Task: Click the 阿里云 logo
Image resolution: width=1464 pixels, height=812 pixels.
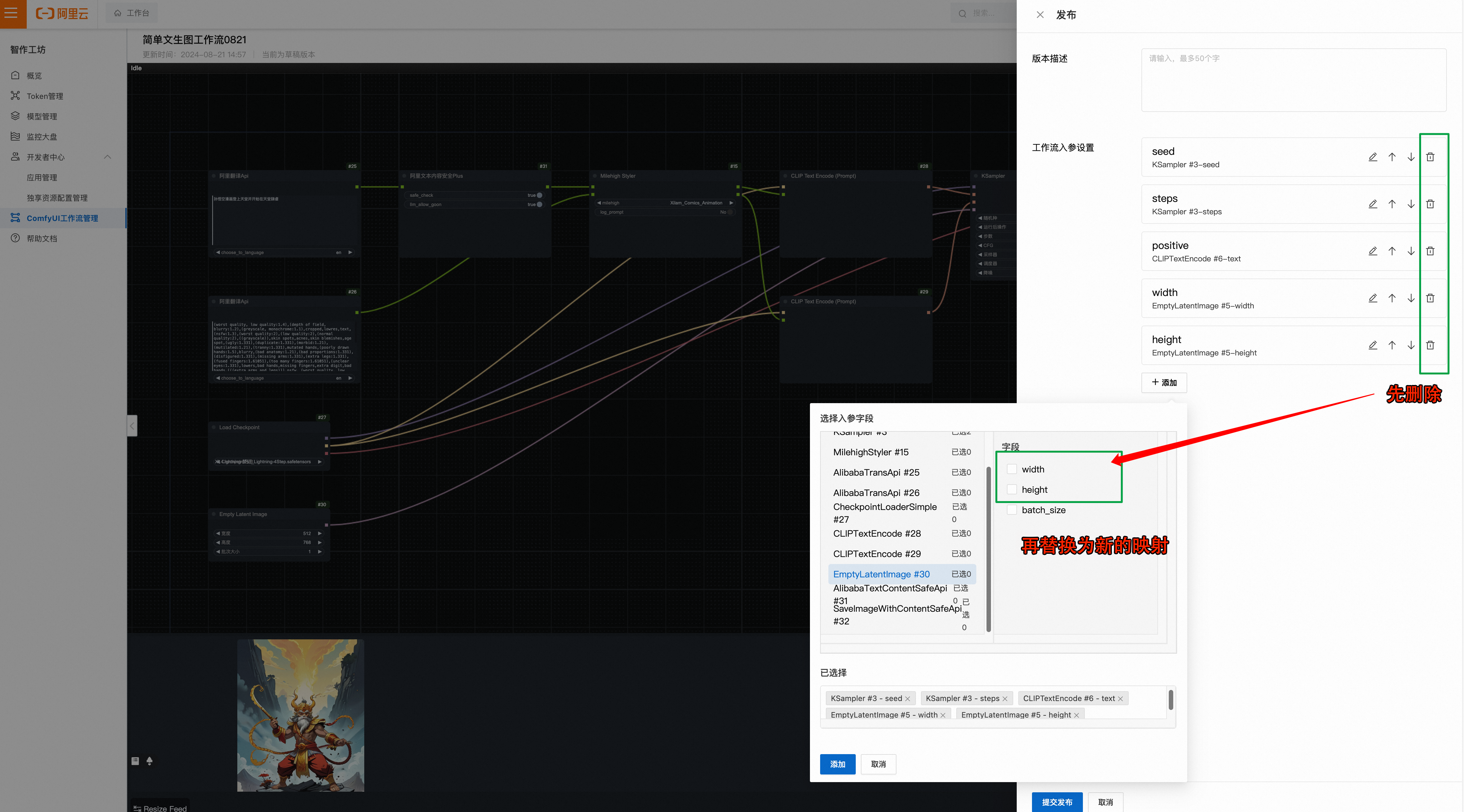Action: pyautogui.click(x=62, y=14)
